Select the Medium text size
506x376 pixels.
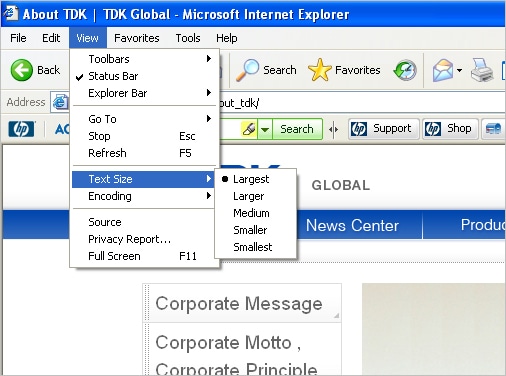pos(255,213)
